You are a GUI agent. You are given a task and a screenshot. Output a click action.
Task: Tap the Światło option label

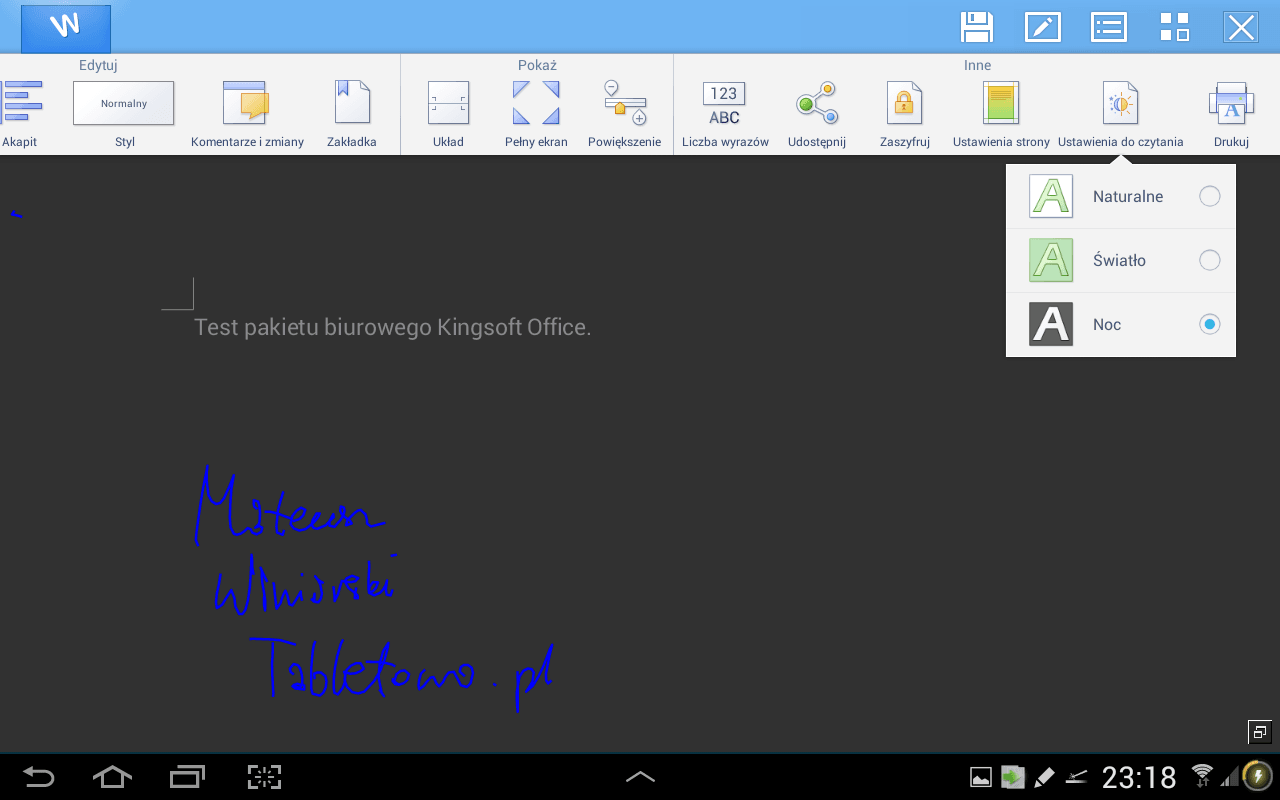(x=1119, y=260)
